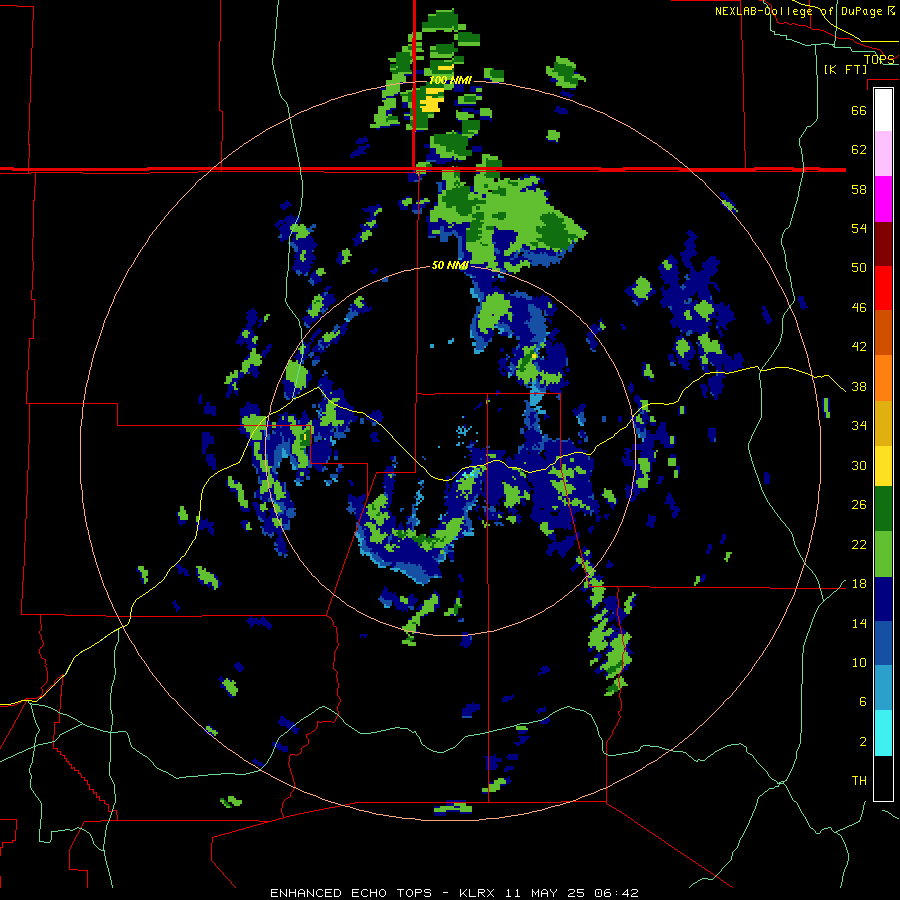The height and width of the screenshot is (900, 900).
Task: Select the dark green legend swatch
Action: (883, 509)
